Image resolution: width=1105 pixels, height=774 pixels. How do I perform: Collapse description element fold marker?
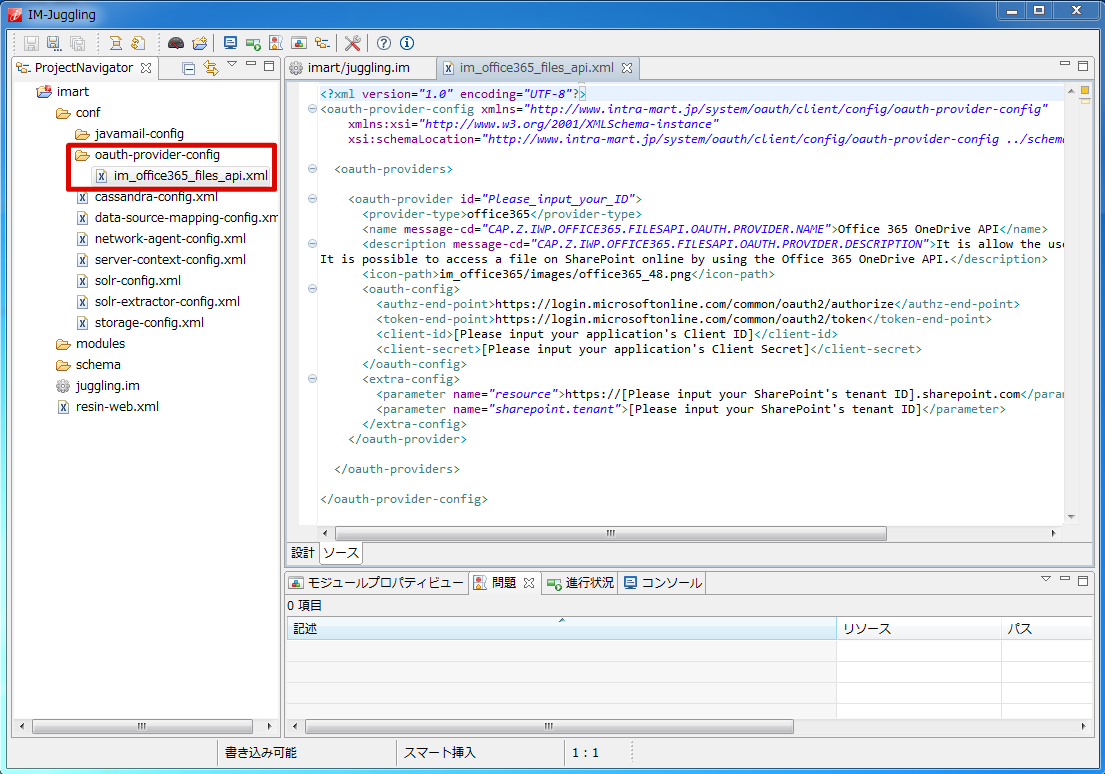[x=312, y=244]
